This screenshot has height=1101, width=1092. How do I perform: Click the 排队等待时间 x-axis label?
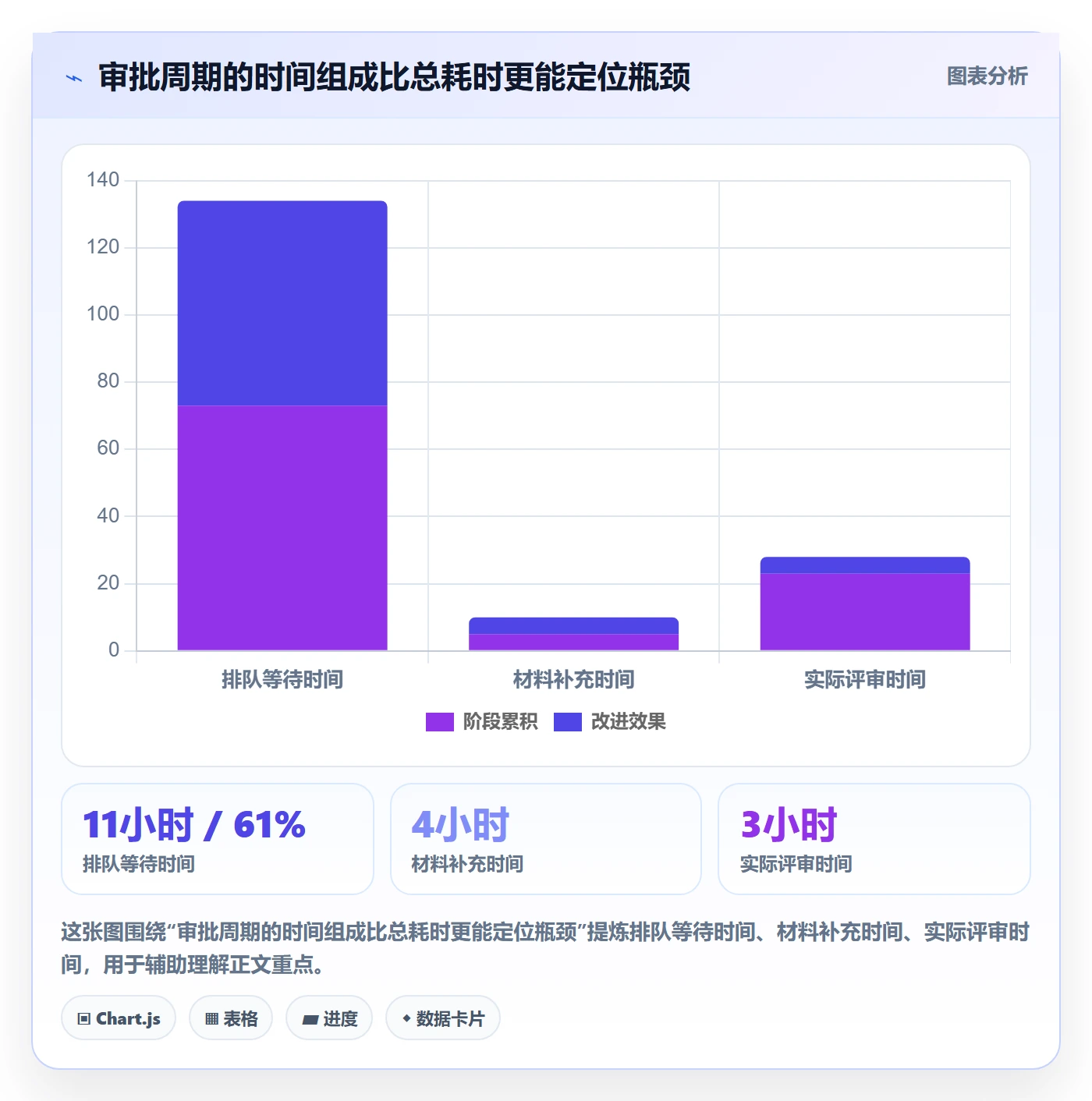(x=282, y=680)
